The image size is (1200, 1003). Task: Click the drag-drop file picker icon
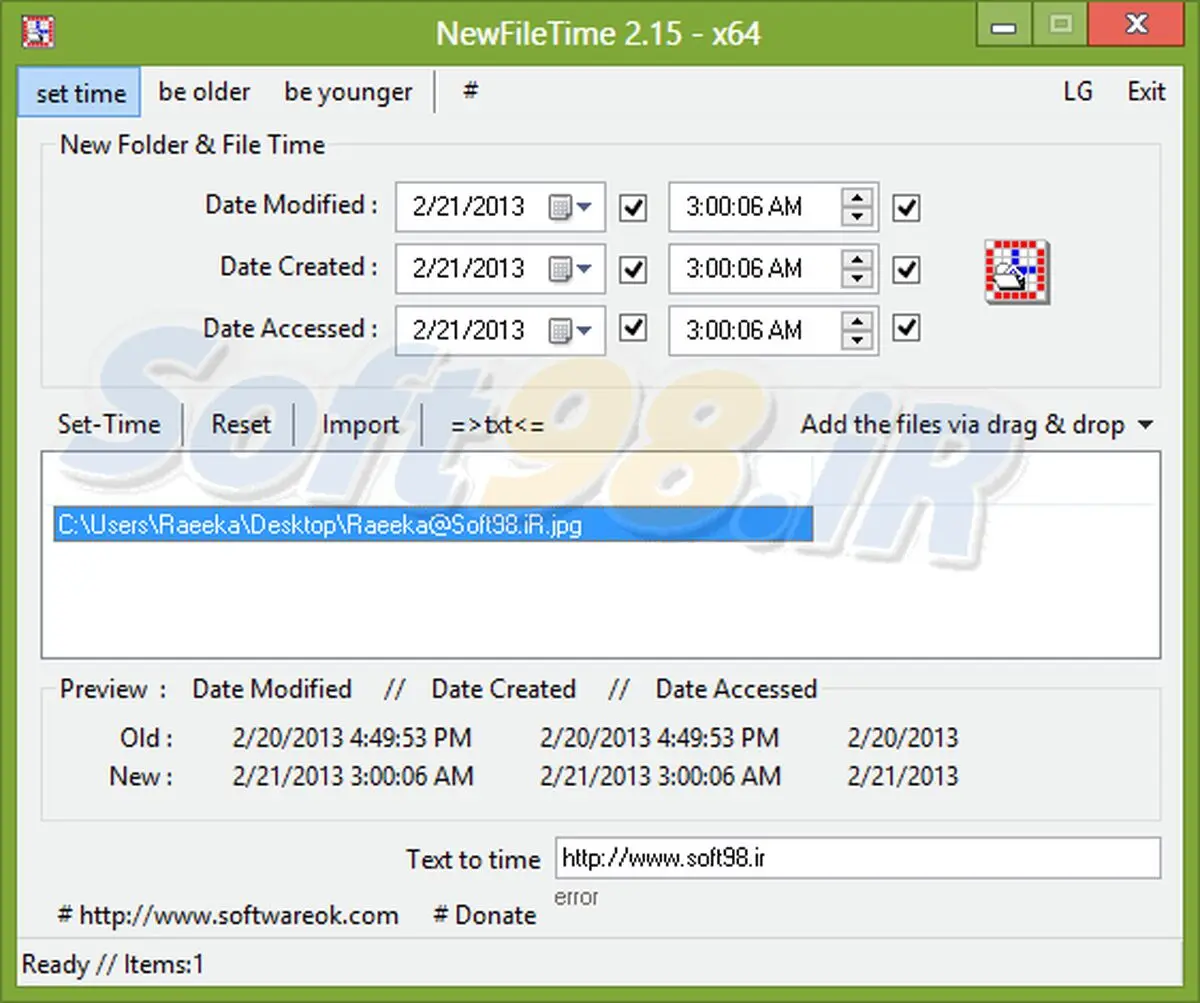(1016, 271)
